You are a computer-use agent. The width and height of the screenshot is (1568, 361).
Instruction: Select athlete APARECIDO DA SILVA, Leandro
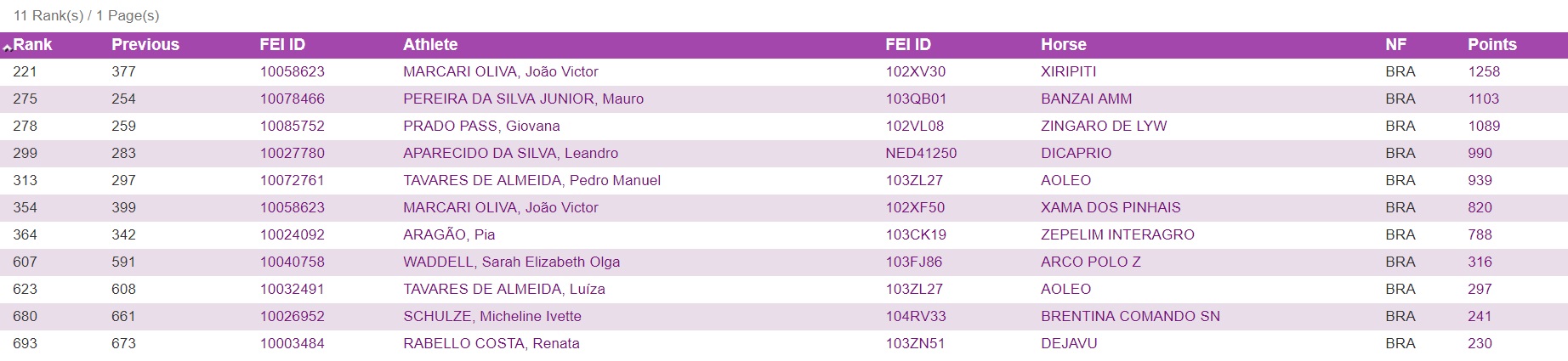(x=510, y=154)
